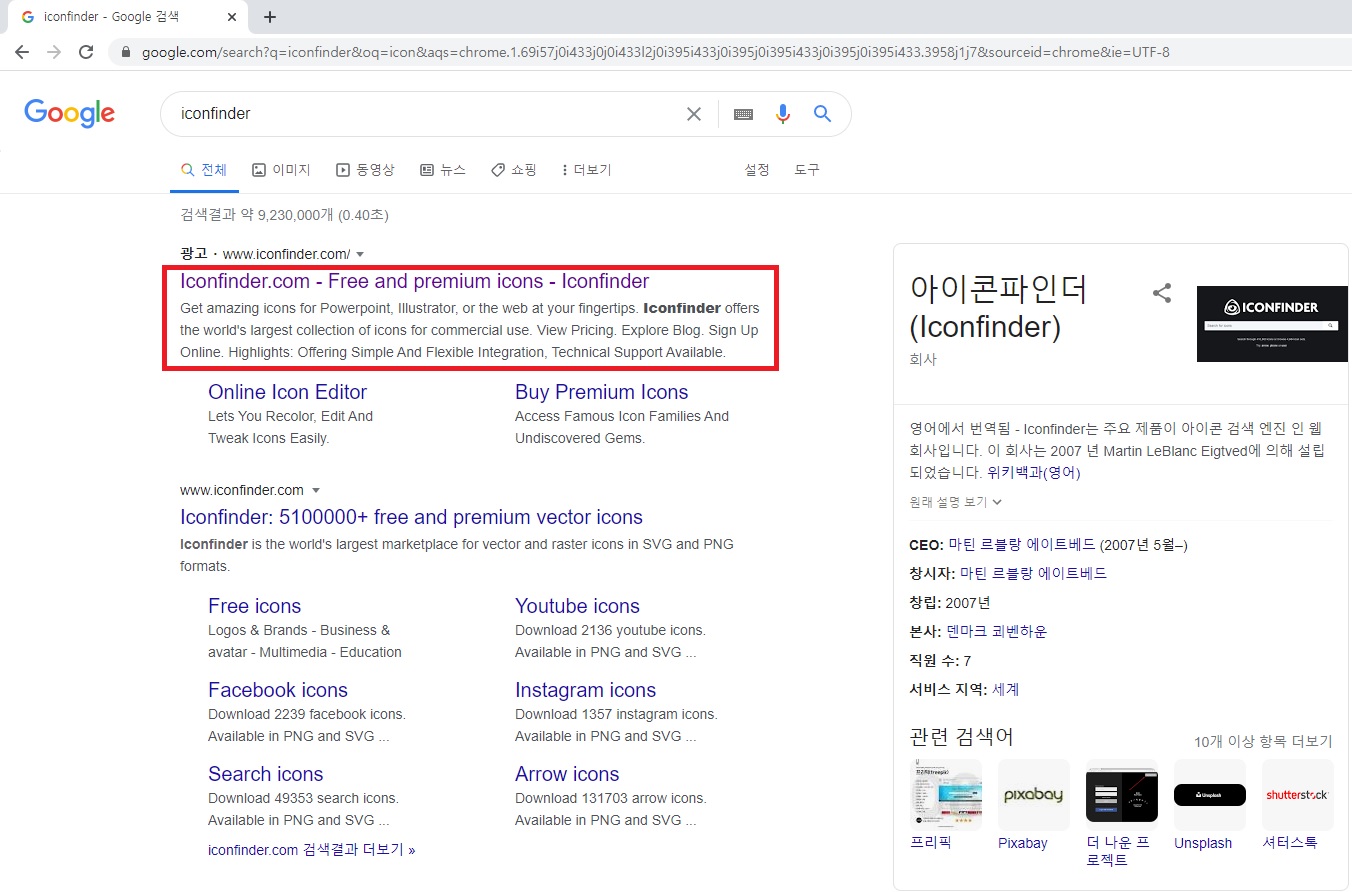Close the iconfinder Google search tab

[x=232, y=17]
